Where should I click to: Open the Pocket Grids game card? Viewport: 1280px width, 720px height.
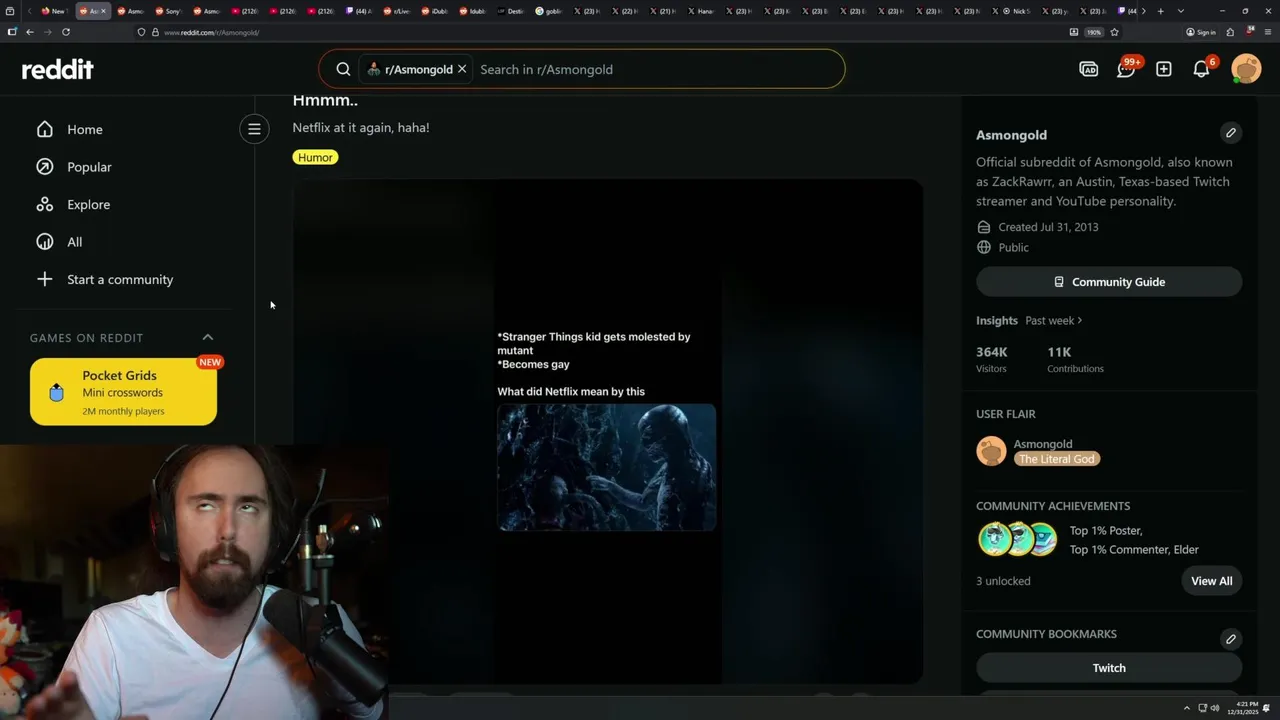tap(123, 392)
